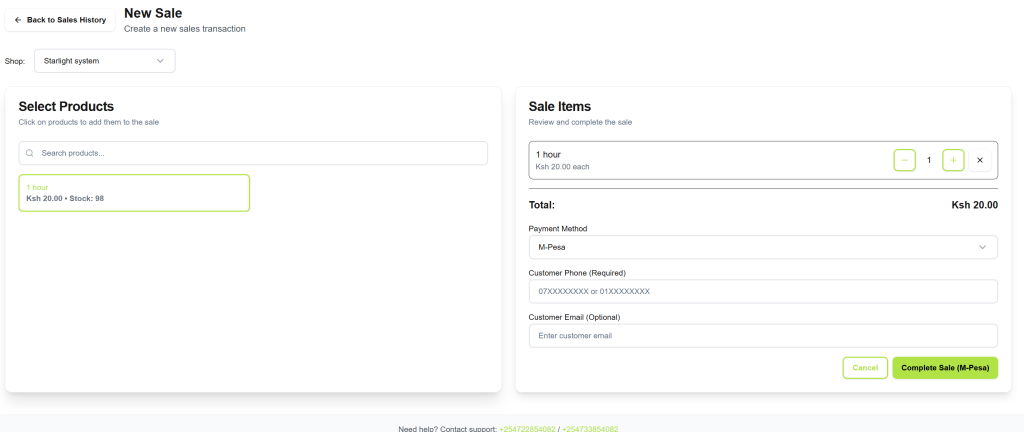Click the quantity value 1
The image size is (1024, 432).
(929, 160)
